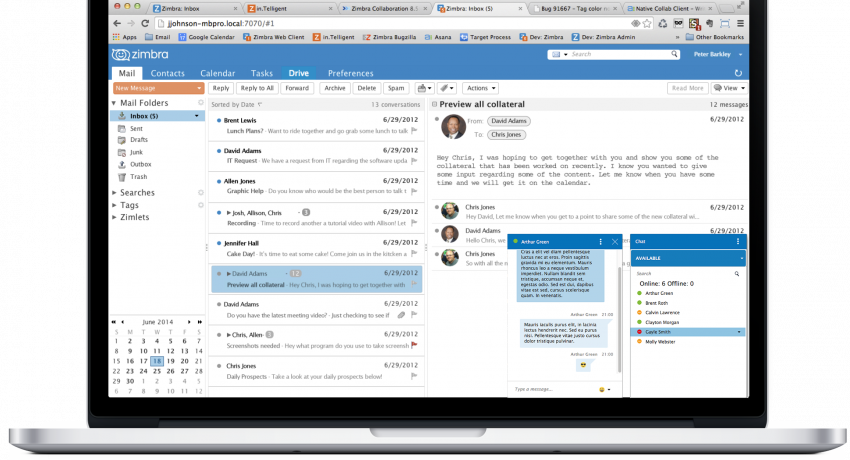Click the Zimbra logo
Screen dimensions: 850x460
tap(140, 54)
